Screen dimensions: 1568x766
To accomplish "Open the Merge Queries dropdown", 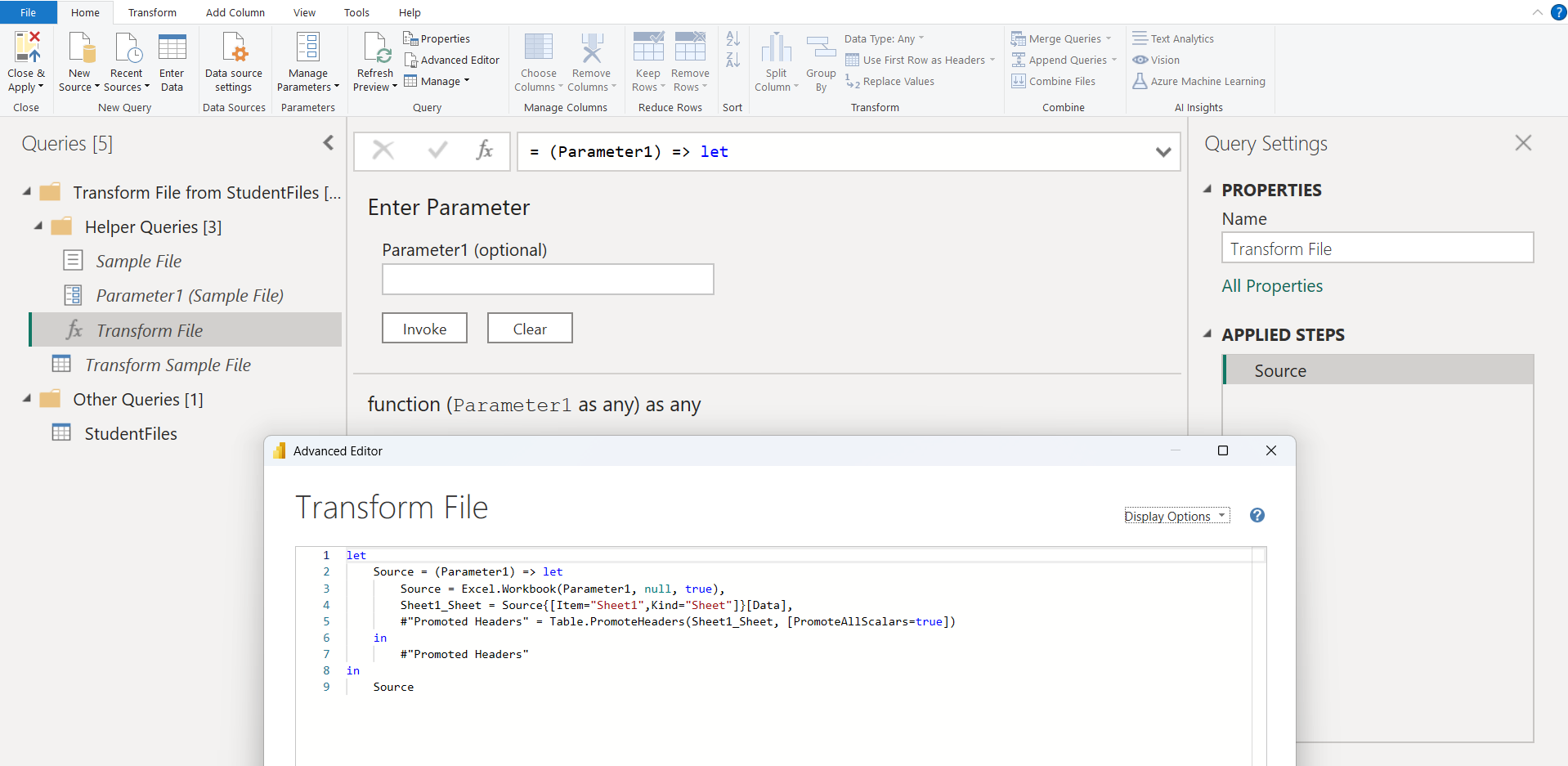I will 1062,38.
